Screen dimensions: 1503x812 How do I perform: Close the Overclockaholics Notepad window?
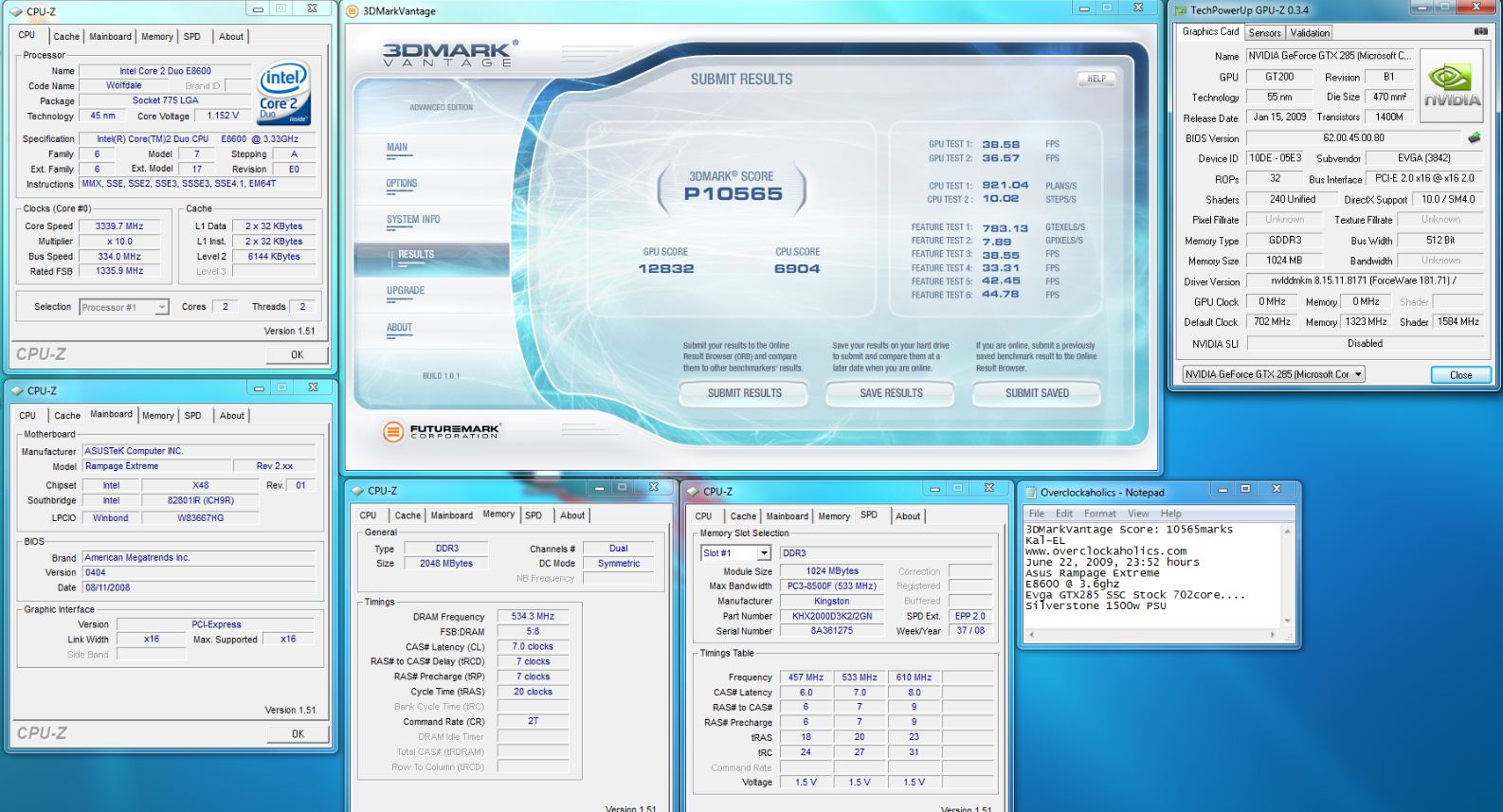coord(1277,489)
